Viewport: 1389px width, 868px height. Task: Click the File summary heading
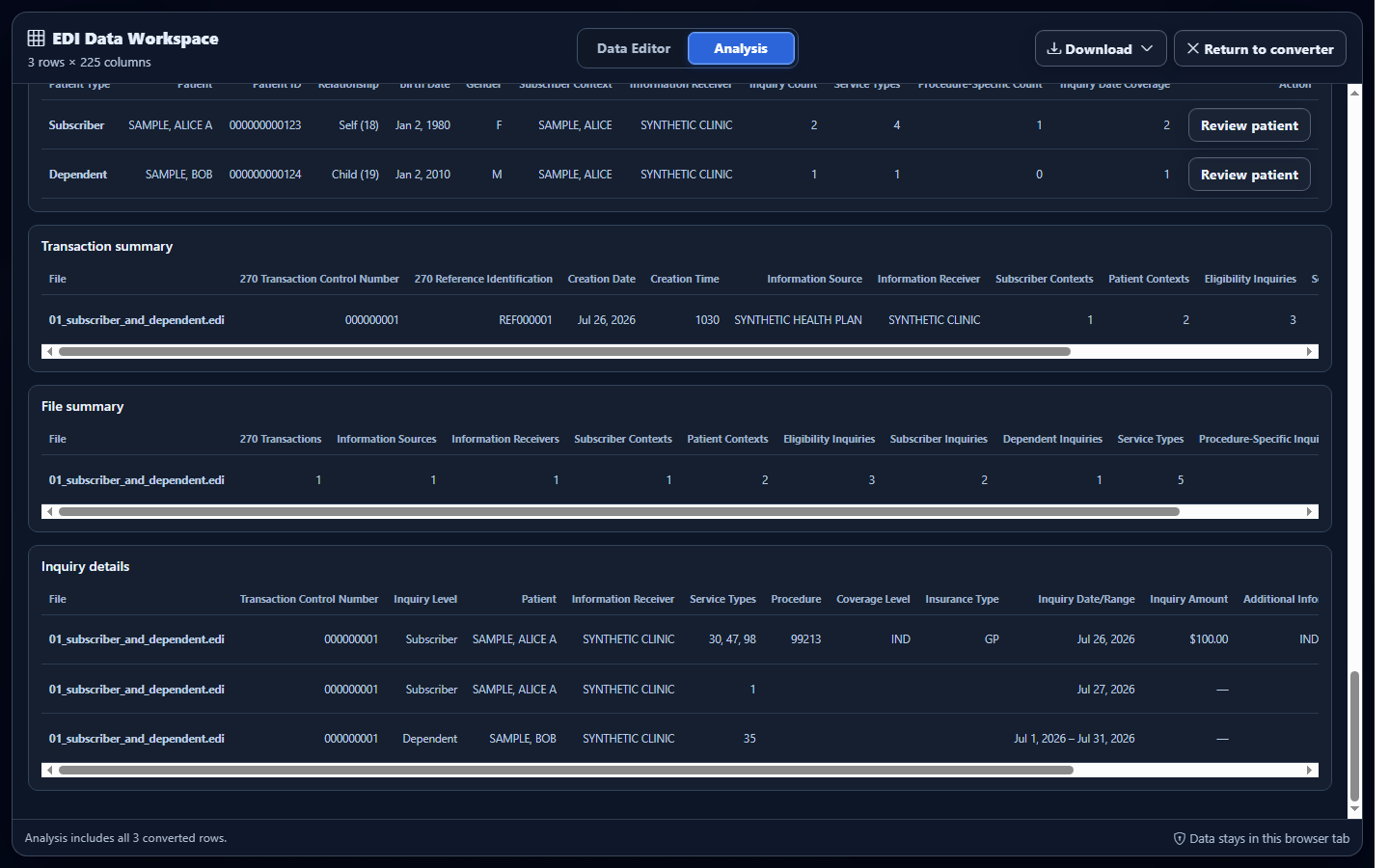click(83, 406)
